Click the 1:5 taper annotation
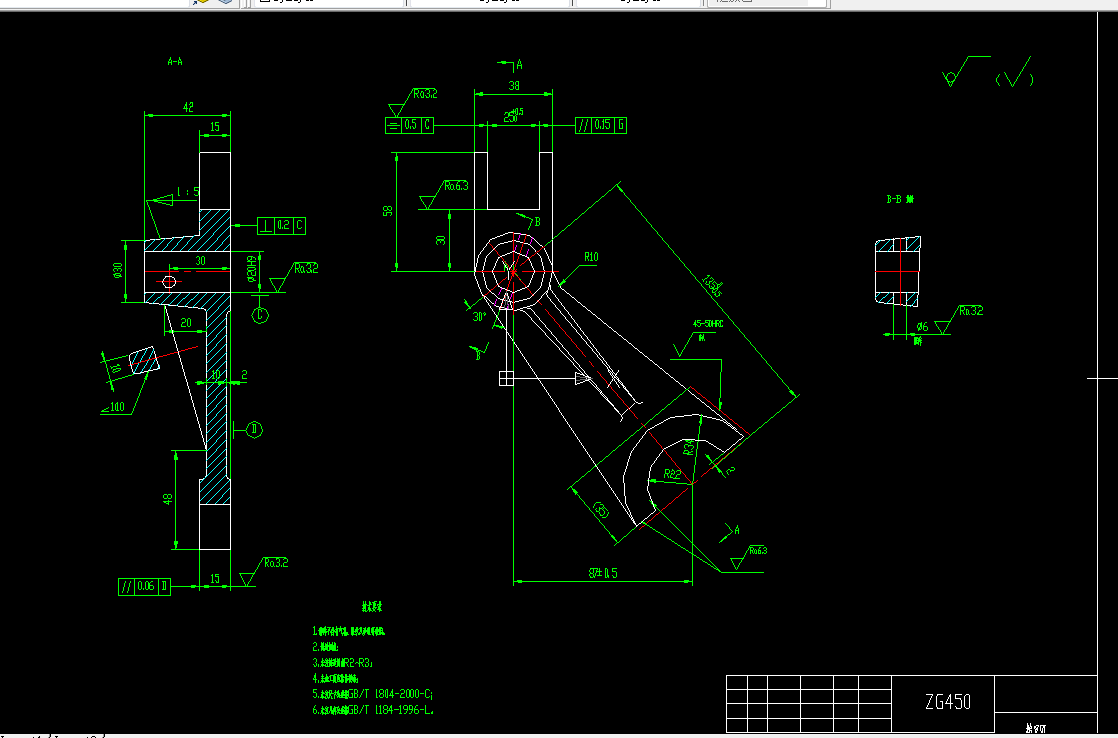Screen dimensions: 1118x738 coord(188,193)
